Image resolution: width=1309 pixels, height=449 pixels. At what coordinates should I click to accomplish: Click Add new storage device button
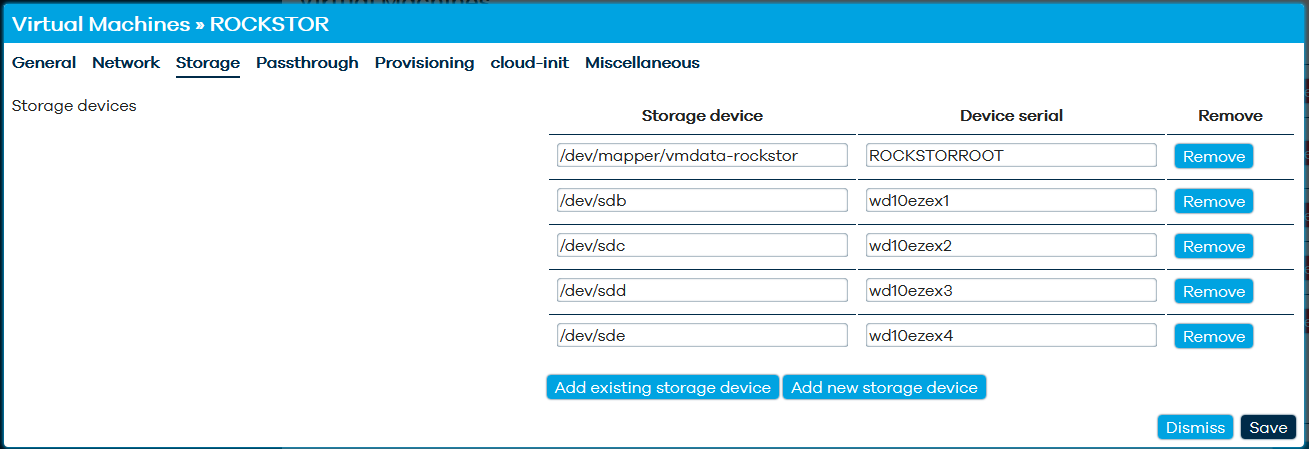(884, 387)
